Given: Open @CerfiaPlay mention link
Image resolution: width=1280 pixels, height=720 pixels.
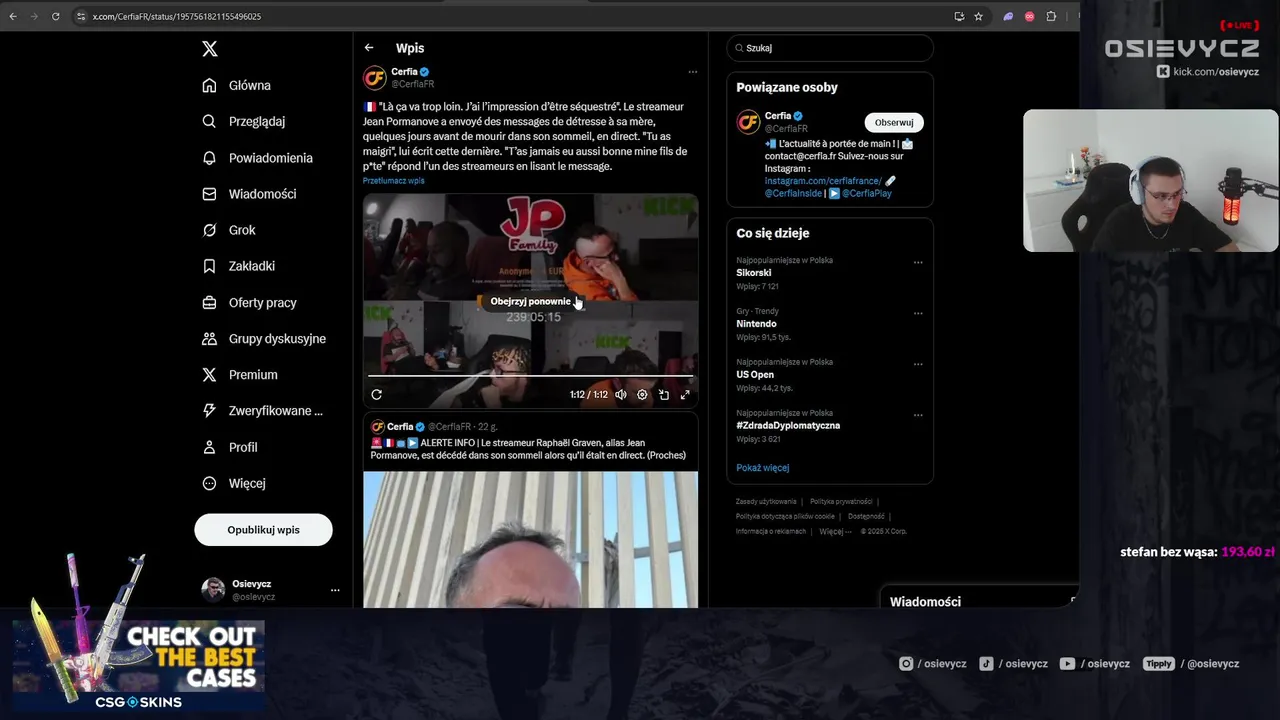Looking at the screenshot, I should [x=866, y=193].
